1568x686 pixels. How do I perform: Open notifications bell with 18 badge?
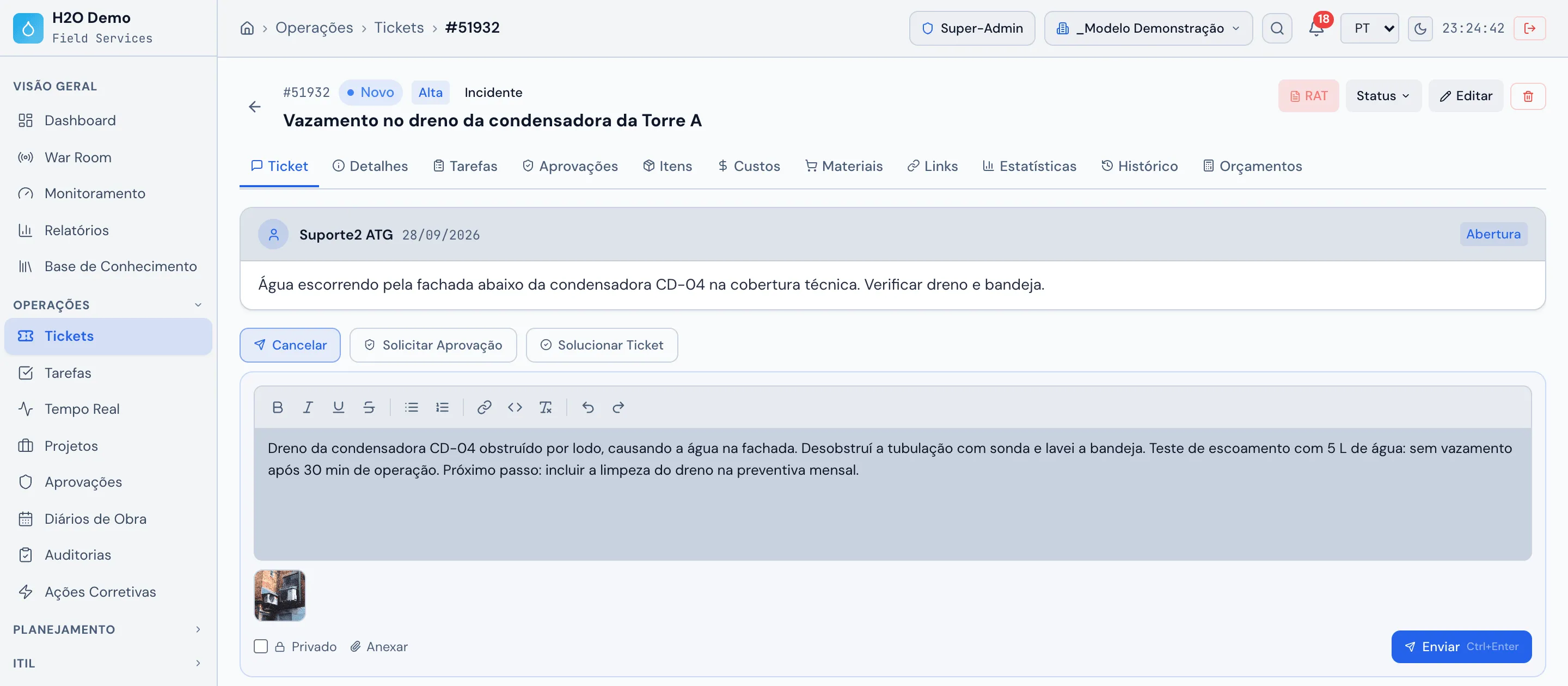pyautogui.click(x=1316, y=28)
